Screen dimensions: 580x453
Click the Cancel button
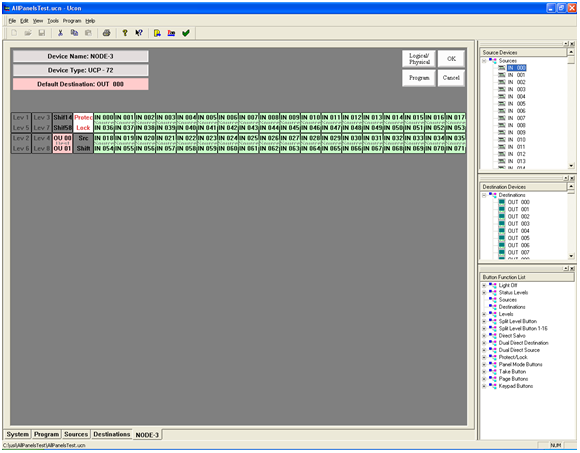click(x=451, y=78)
